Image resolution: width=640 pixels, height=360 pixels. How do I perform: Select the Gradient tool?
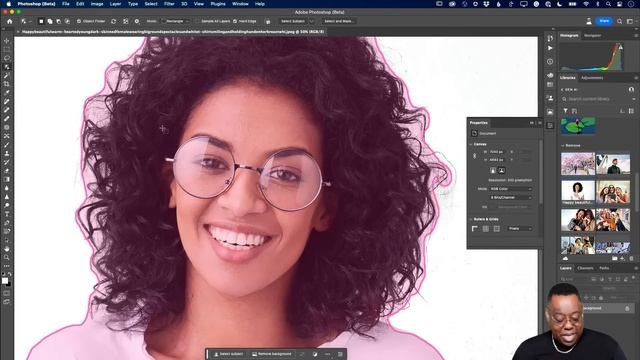7,179
